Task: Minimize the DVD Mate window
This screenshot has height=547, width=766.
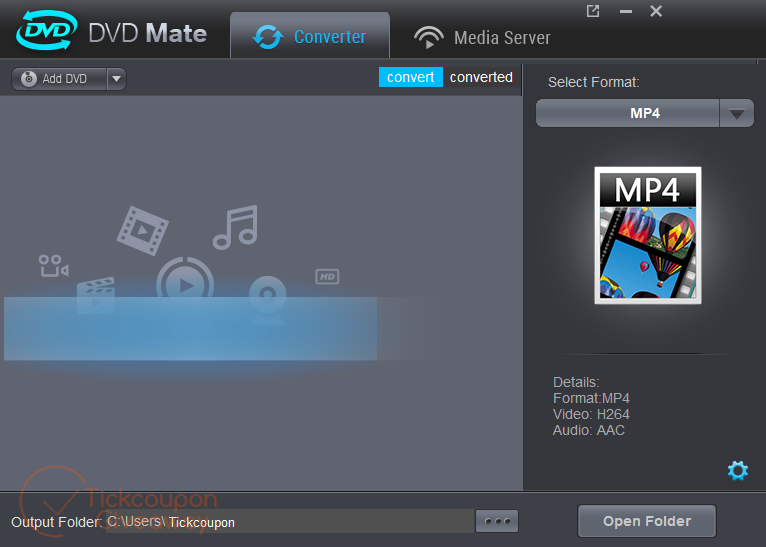Action: tap(626, 11)
